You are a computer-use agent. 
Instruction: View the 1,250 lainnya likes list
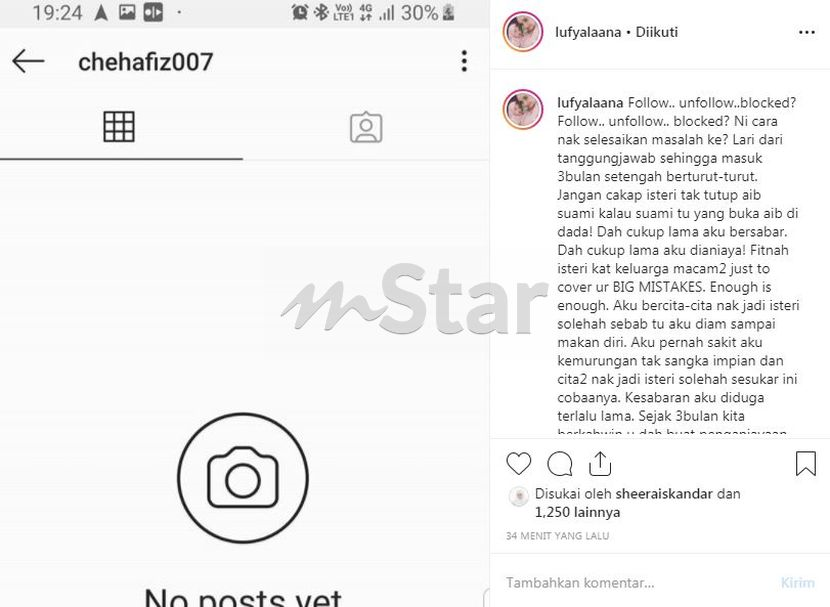(x=578, y=512)
